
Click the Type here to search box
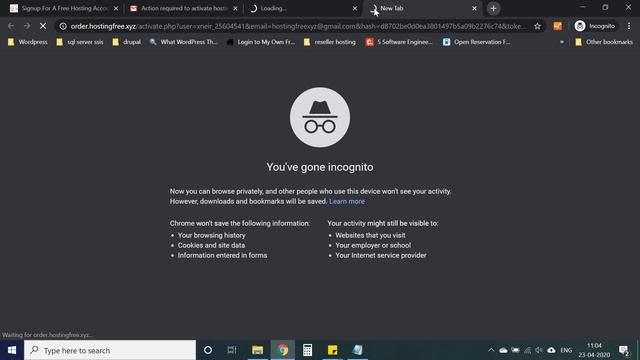[x=110, y=350]
